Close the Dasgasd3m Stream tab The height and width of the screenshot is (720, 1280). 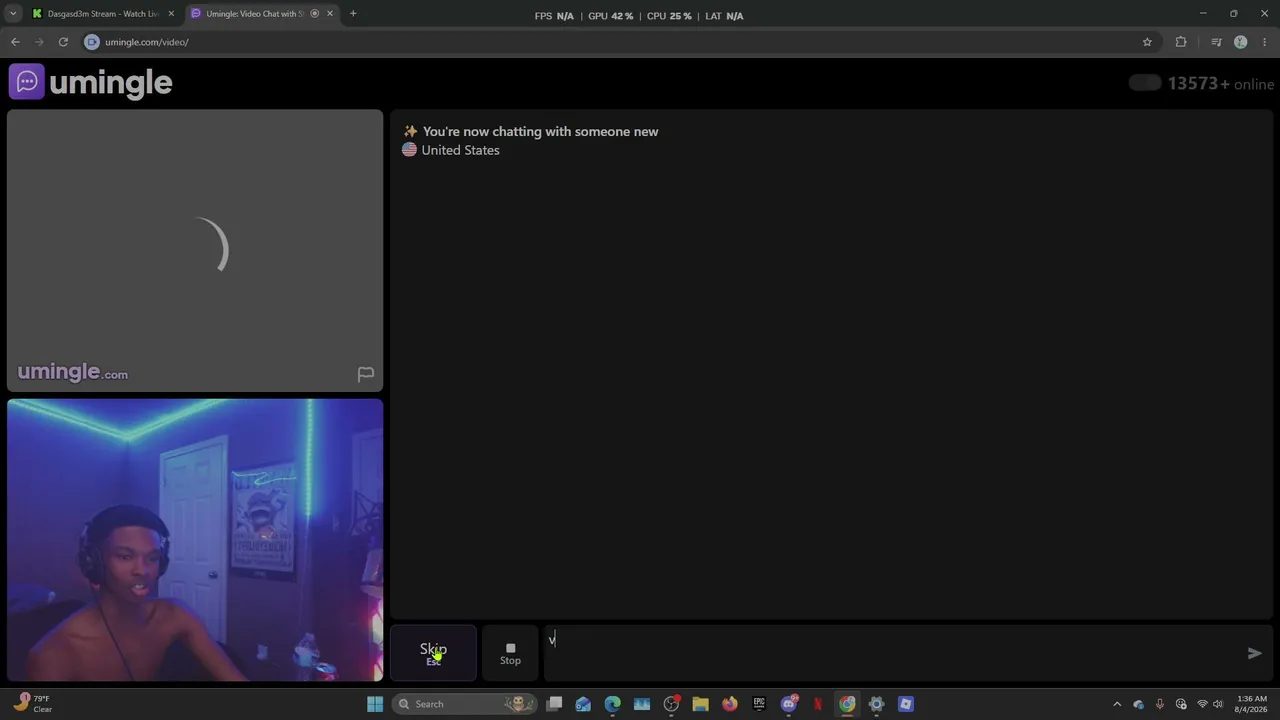[171, 14]
